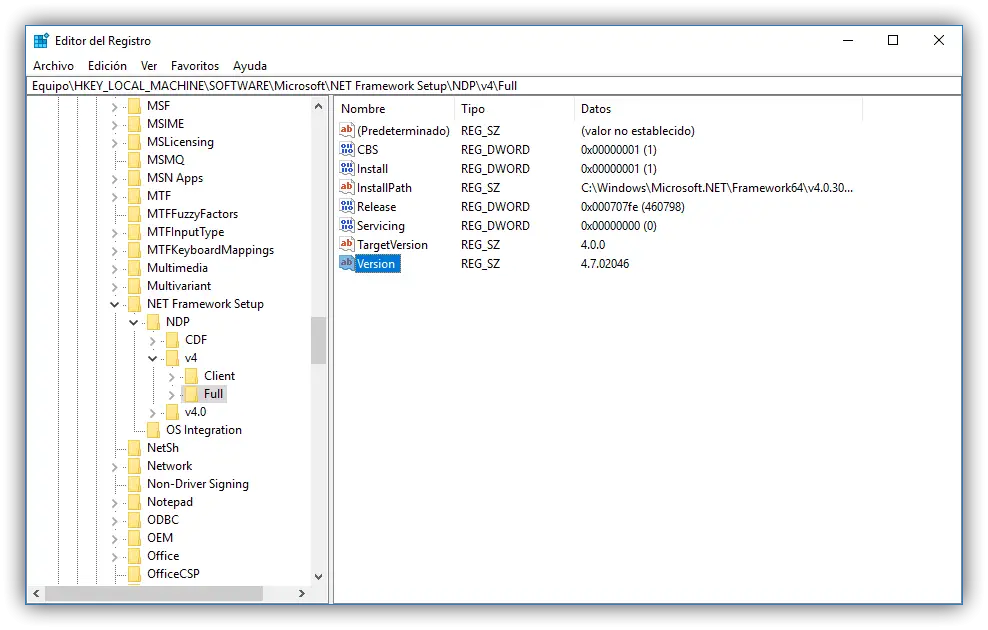Click the Servicing data 0x00000000 (0)
This screenshot has width=988, height=630.
point(619,226)
